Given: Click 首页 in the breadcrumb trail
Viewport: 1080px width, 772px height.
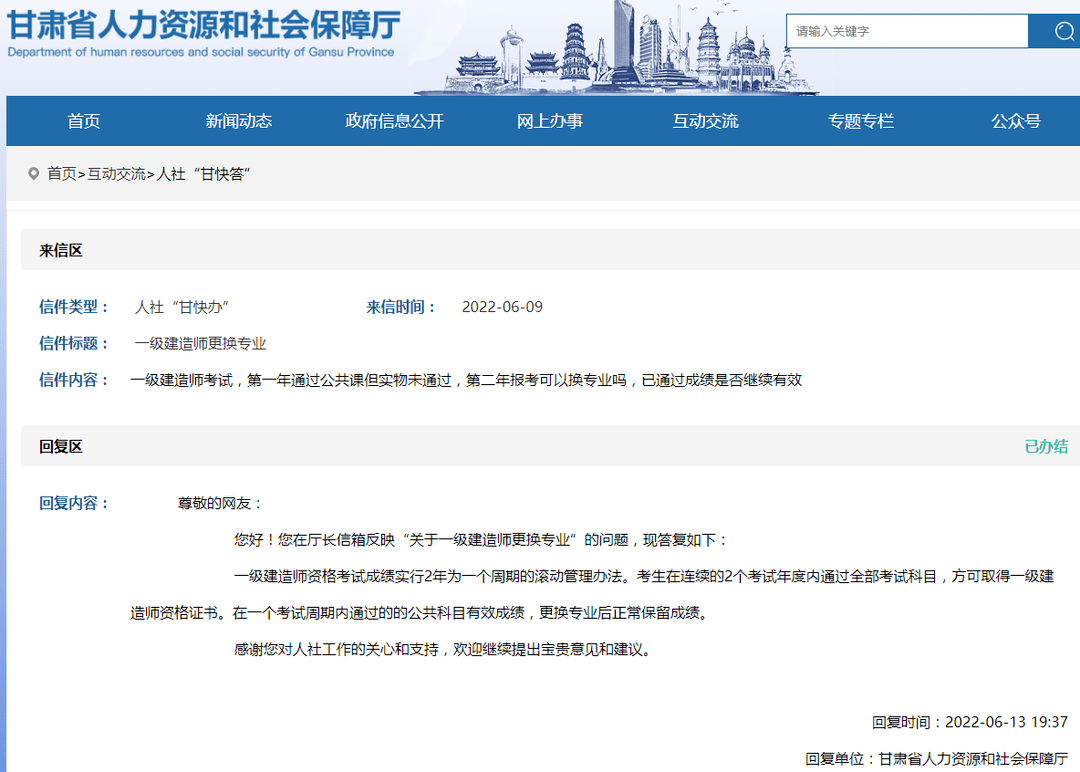Looking at the screenshot, I should [x=62, y=172].
